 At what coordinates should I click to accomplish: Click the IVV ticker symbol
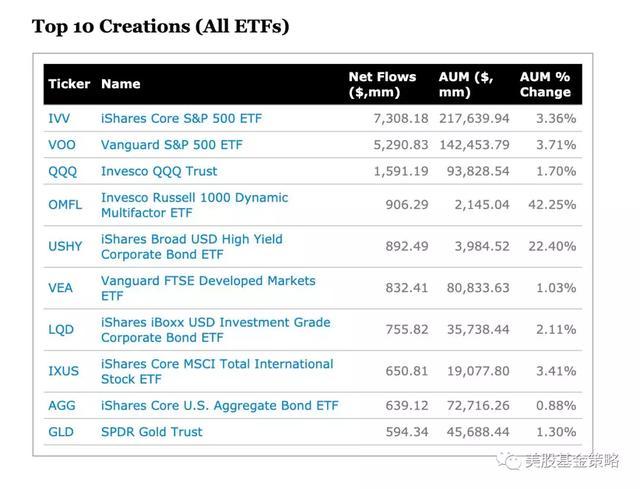click(59, 118)
